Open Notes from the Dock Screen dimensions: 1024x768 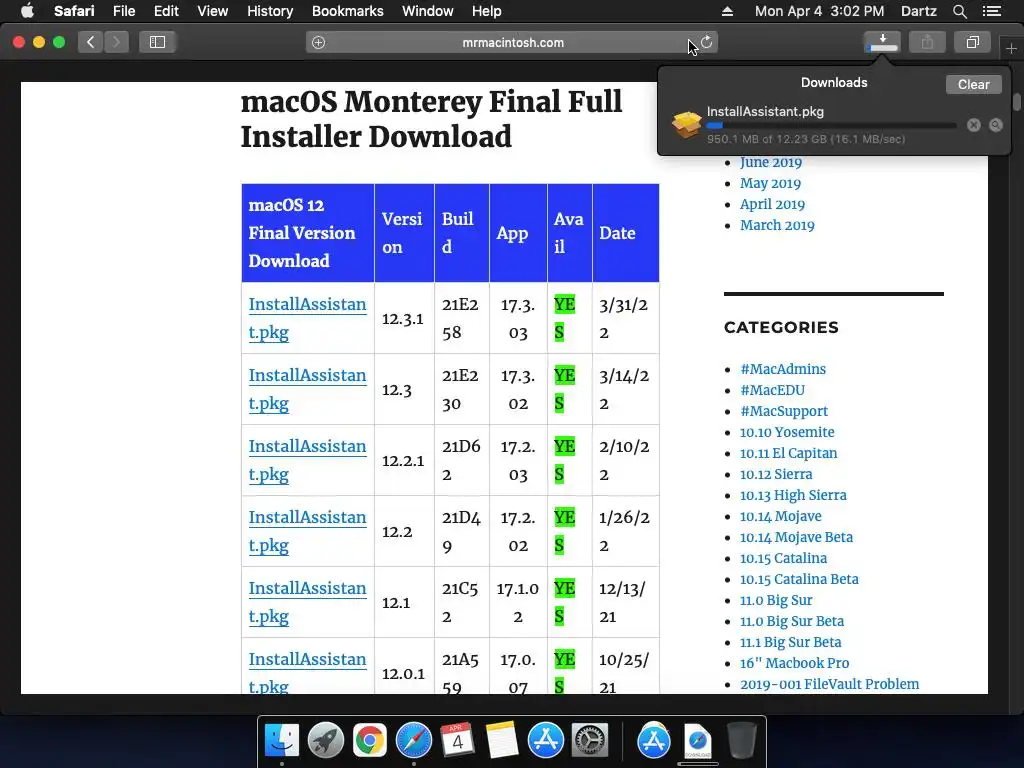tap(502, 741)
